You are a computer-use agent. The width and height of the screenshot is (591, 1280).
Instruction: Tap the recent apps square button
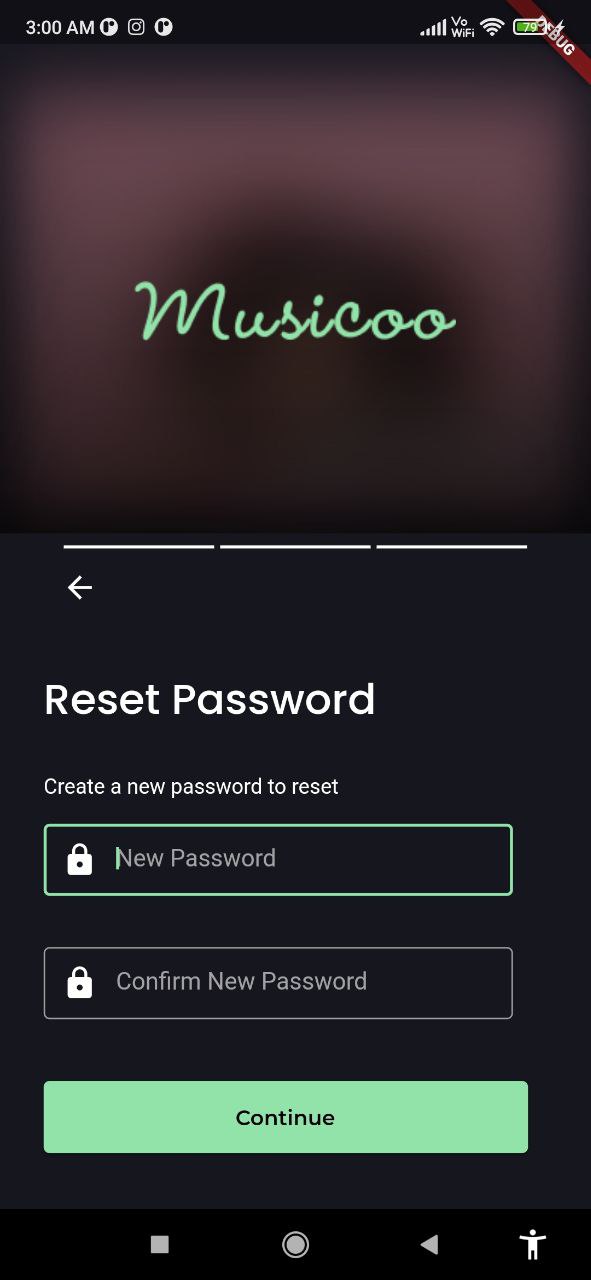click(x=160, y=1244)
